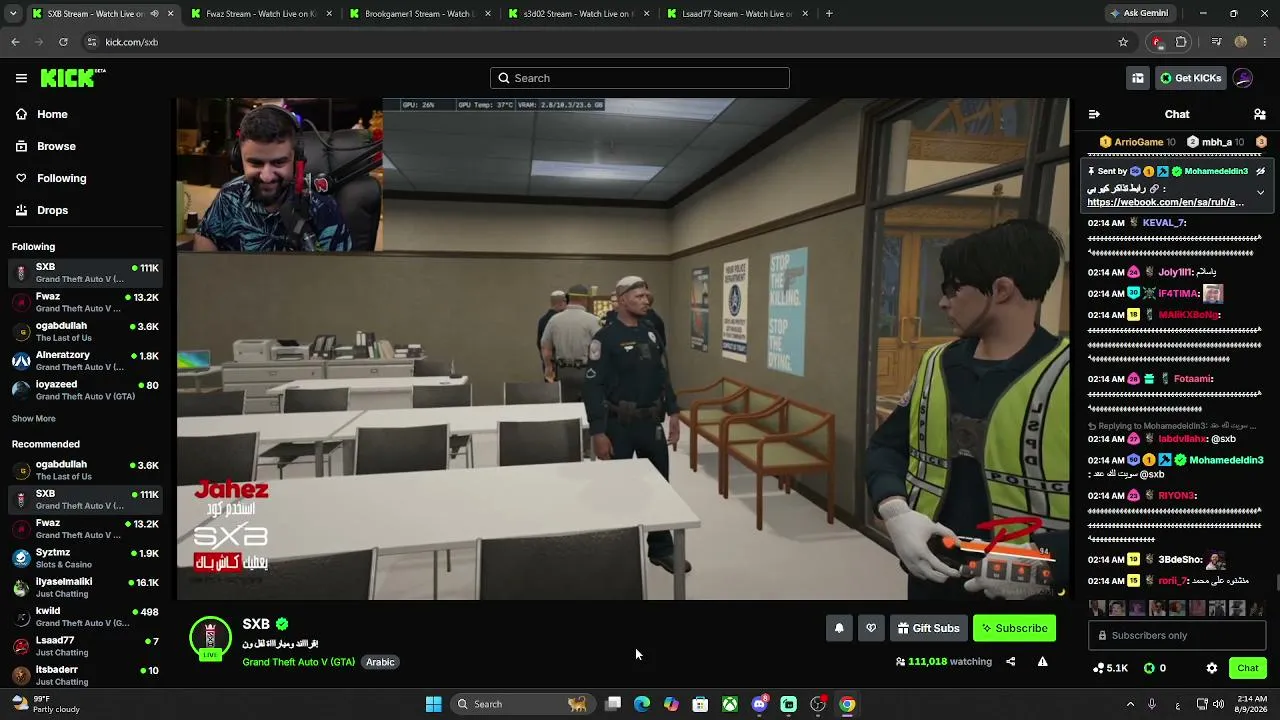1280x720 pixels.
Task: Click the SXB channel avatar
Action: coord(210,639)
